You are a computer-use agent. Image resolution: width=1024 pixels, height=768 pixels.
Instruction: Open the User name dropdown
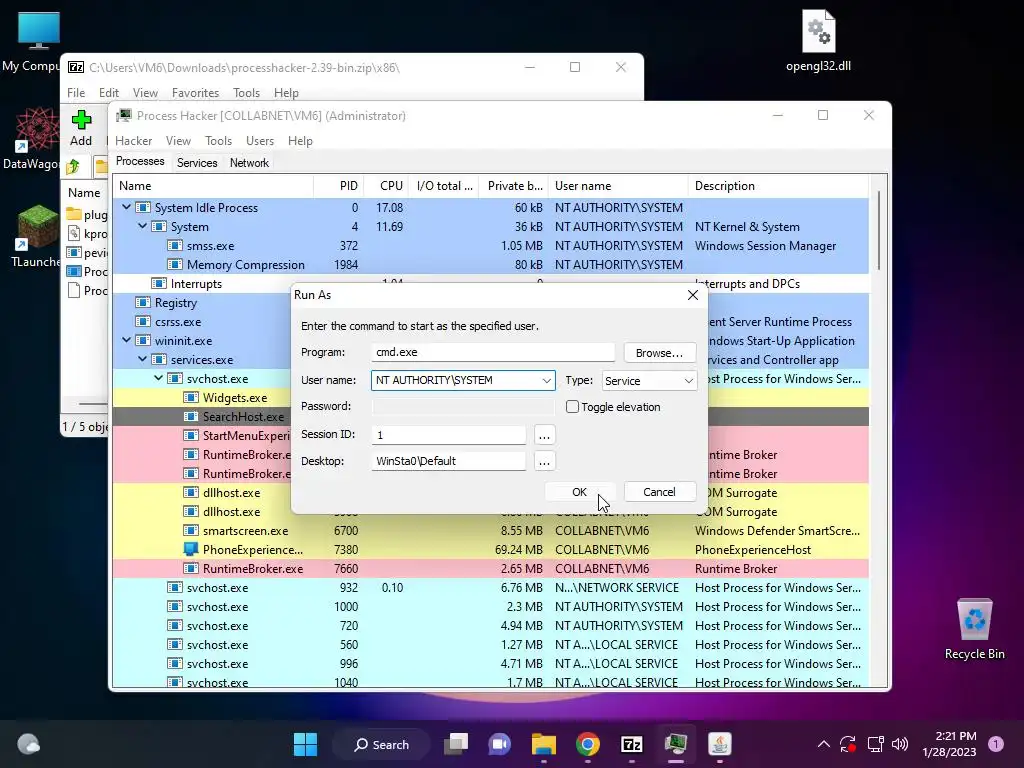click(x=546, y=380)
